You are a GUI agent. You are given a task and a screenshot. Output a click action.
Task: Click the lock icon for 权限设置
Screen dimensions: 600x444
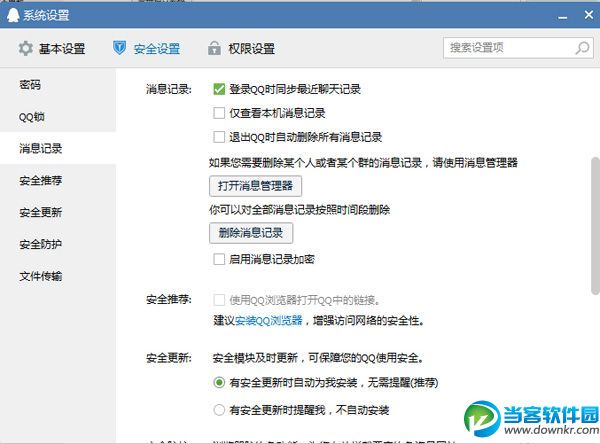(214, 48)
